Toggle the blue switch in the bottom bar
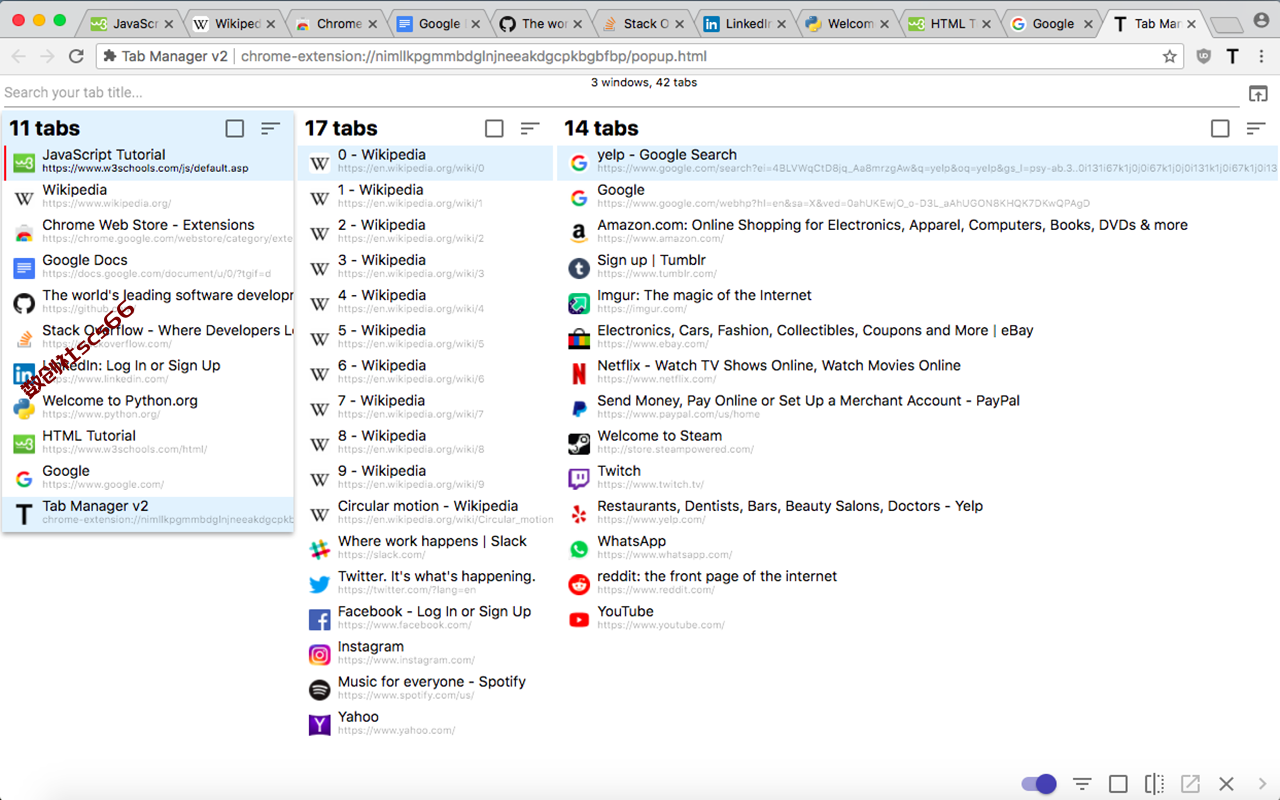This screenshot has width=1280, height=800. 1039,784
